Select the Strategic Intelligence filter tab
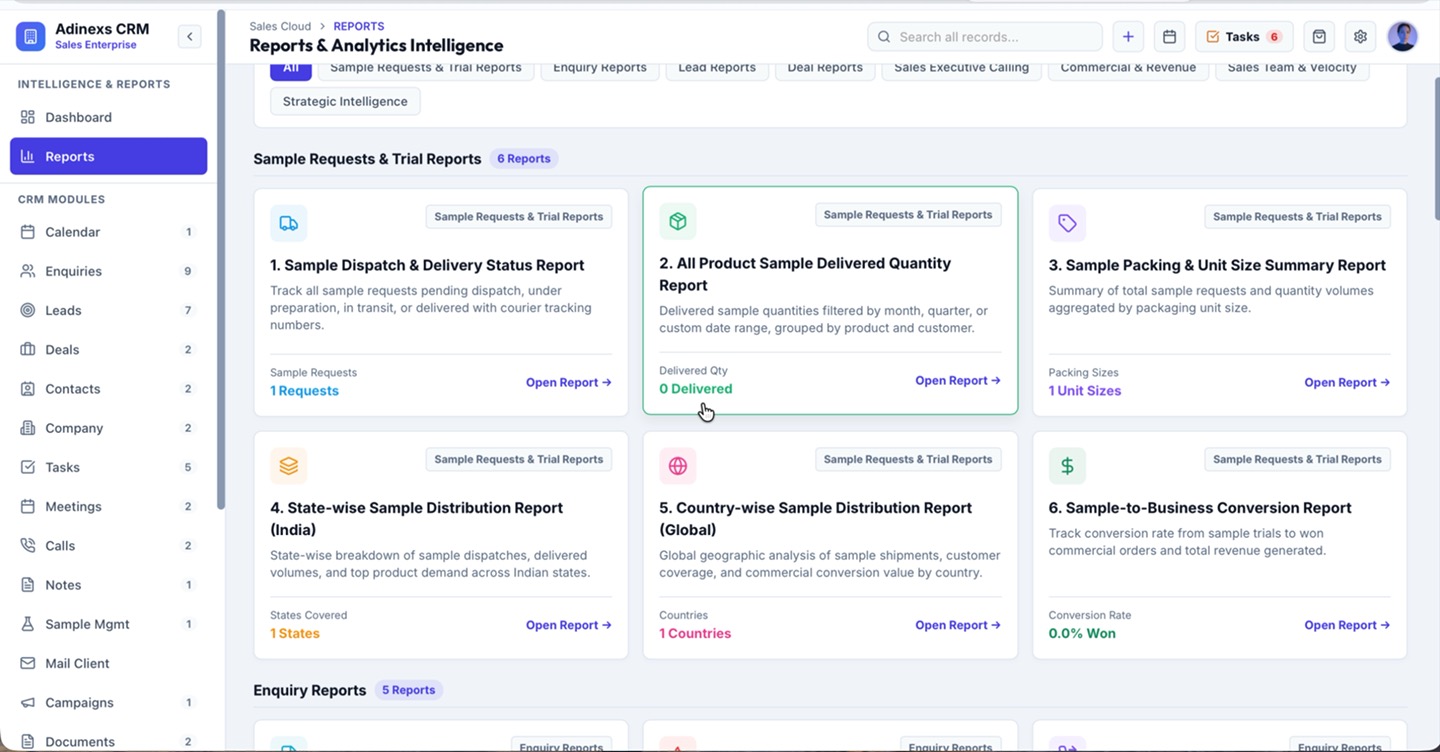Image resolution: width=1440 pixels, height=752 pixels. 345,101
